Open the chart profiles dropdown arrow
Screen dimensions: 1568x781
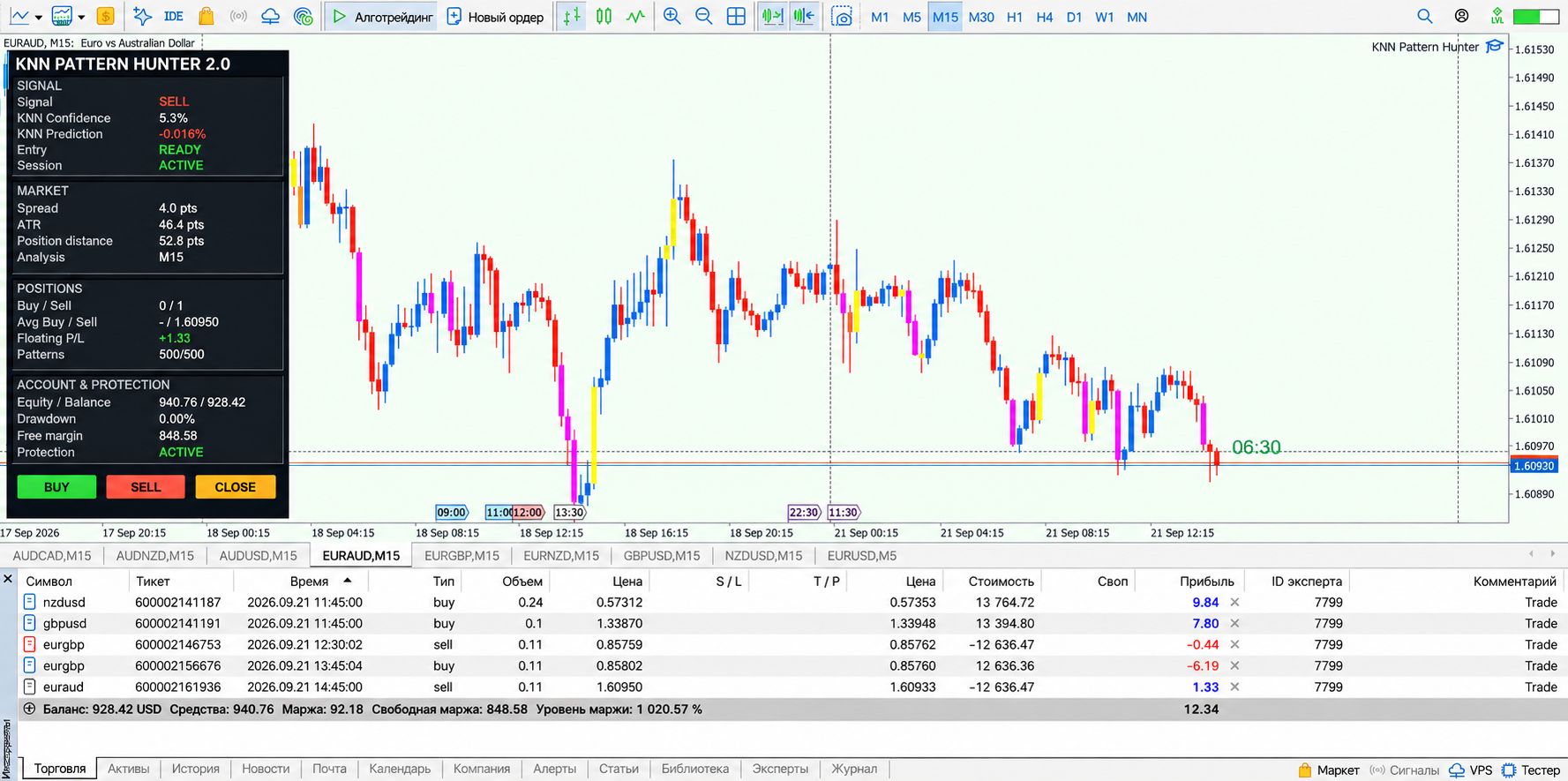pos(81,17)
